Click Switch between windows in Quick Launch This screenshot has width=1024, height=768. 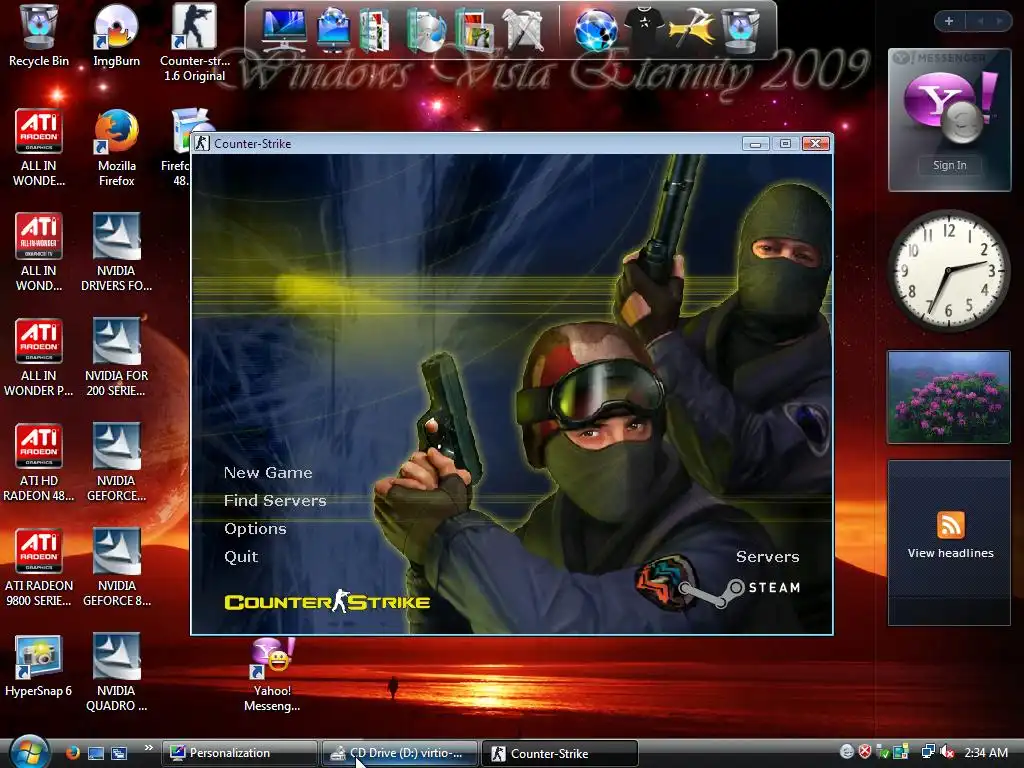(x=119, y=753)
